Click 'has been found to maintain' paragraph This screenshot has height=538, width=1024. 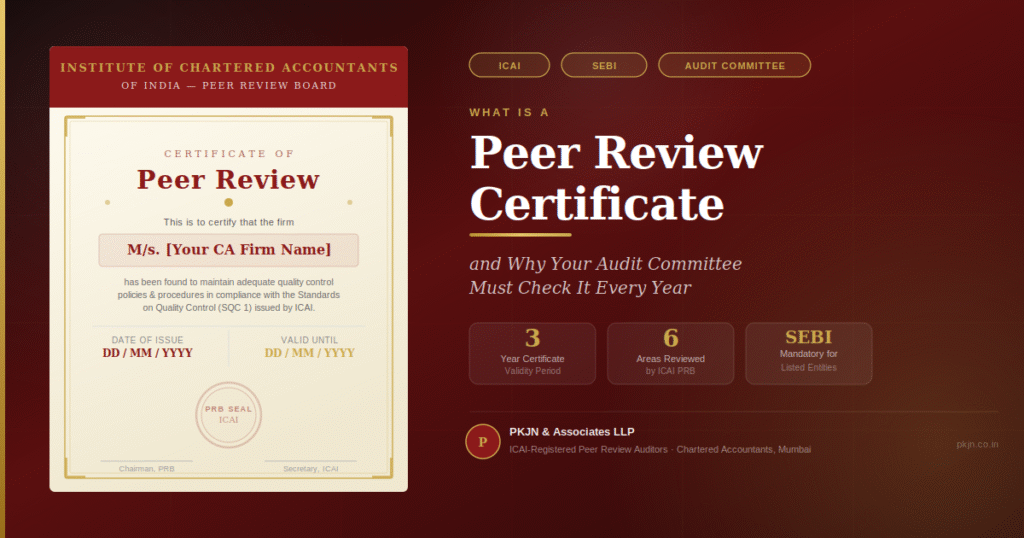[229, 294]
